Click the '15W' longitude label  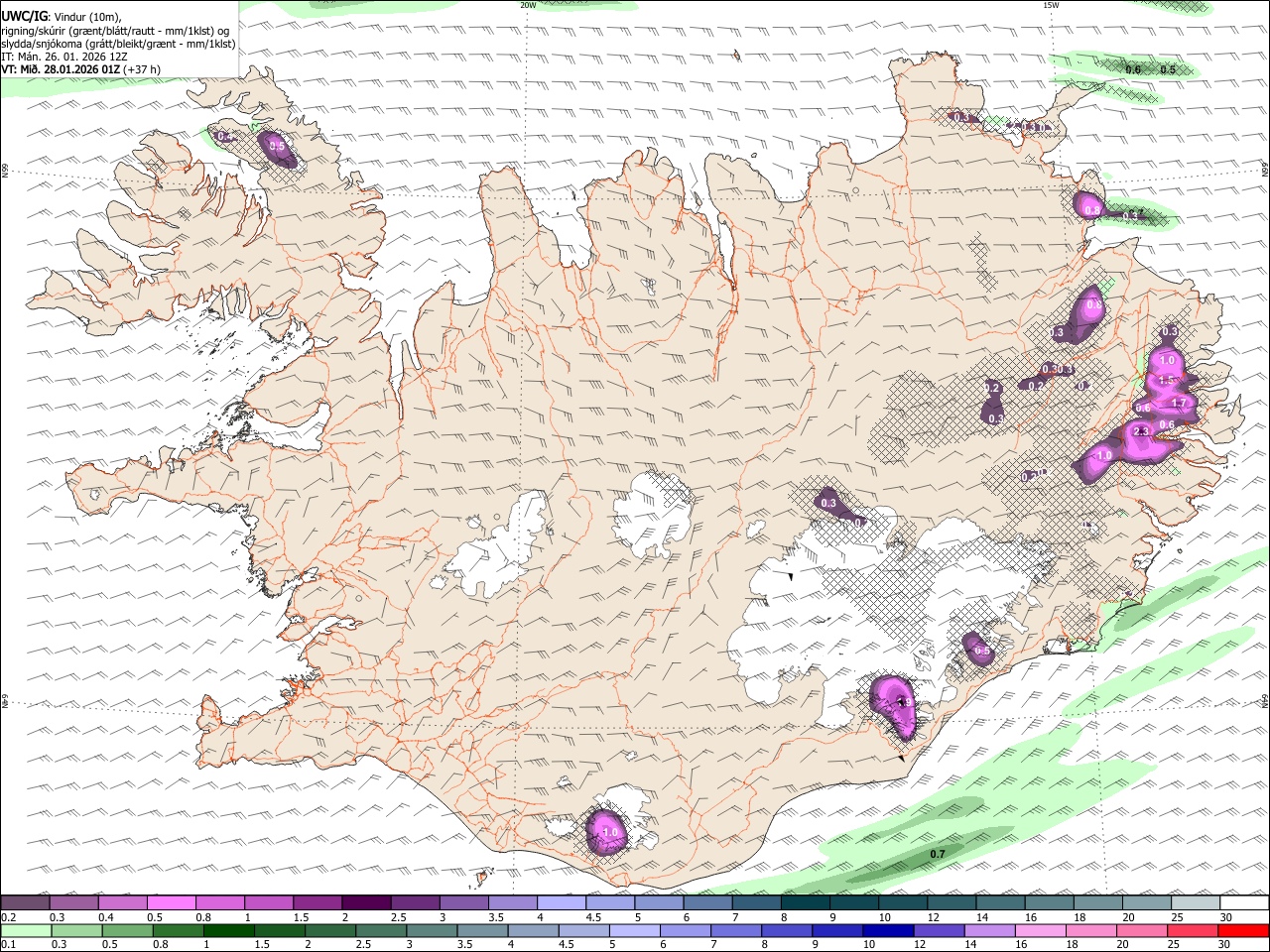coord(1050,5)
